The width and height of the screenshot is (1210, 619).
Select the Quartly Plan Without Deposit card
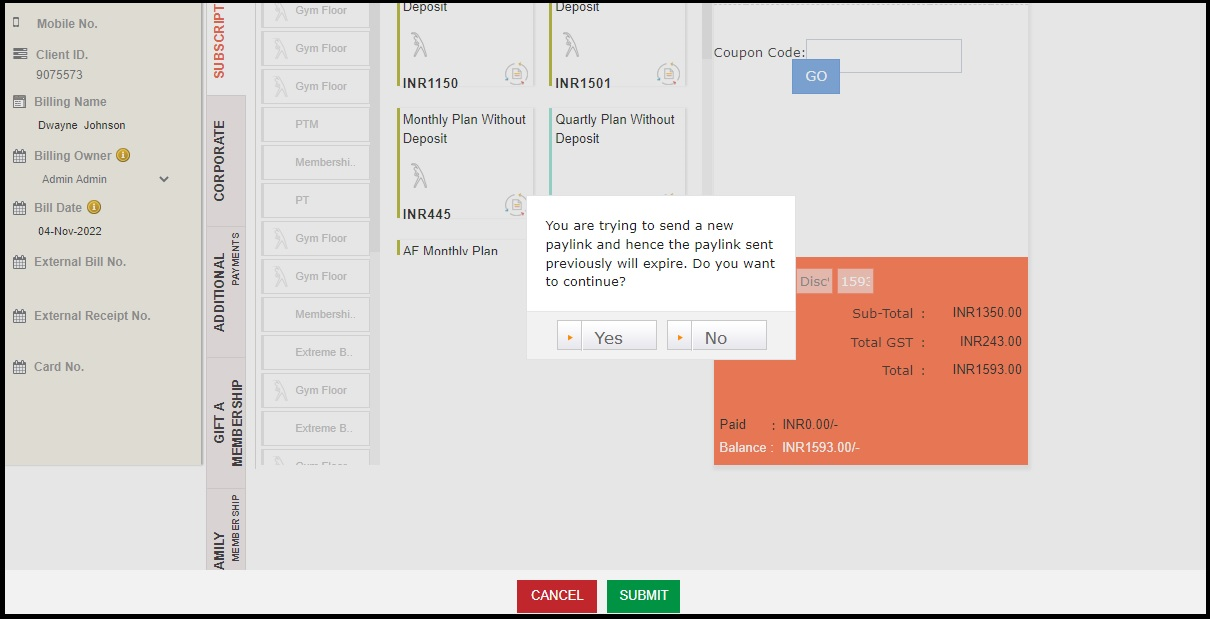(x=618, y=152)
